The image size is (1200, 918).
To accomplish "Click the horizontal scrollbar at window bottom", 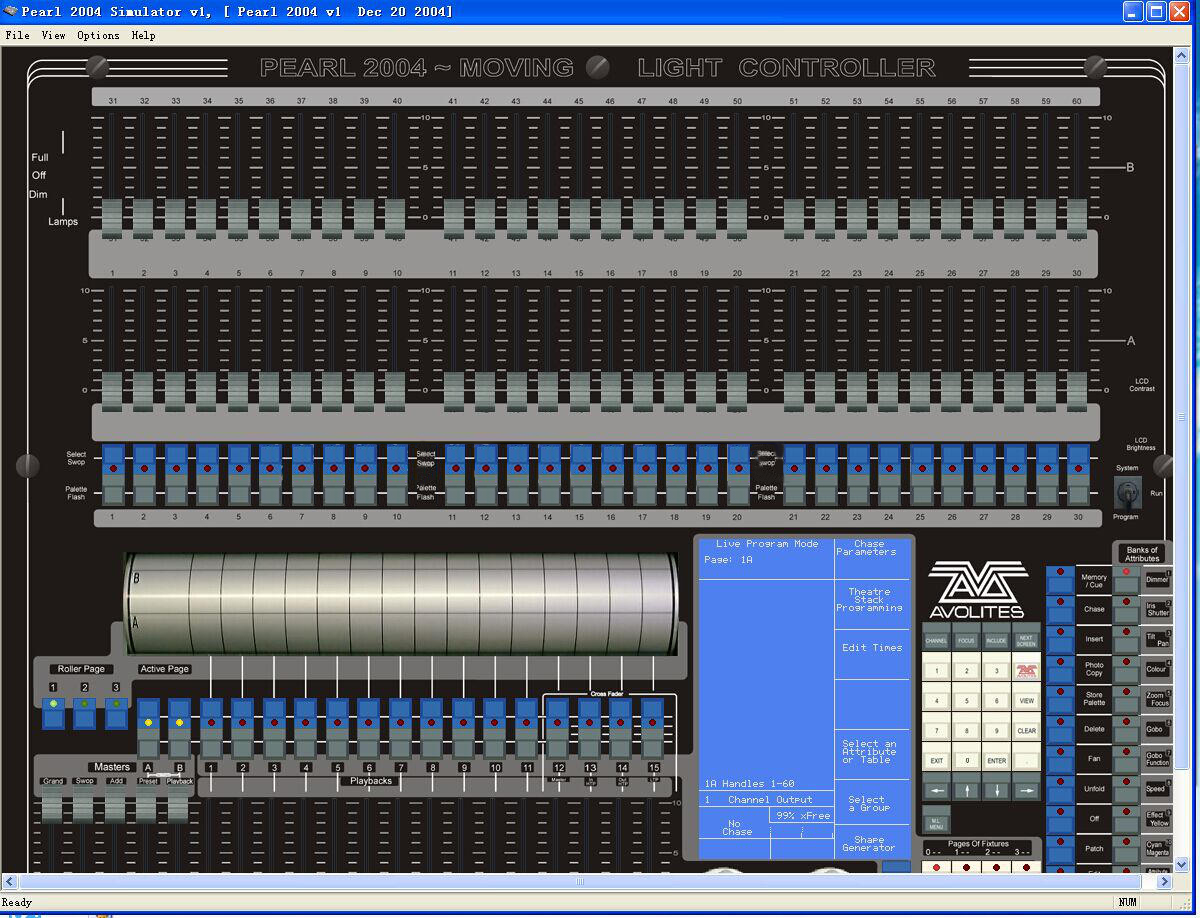I will pyautogui.click(x=579, y=882).
